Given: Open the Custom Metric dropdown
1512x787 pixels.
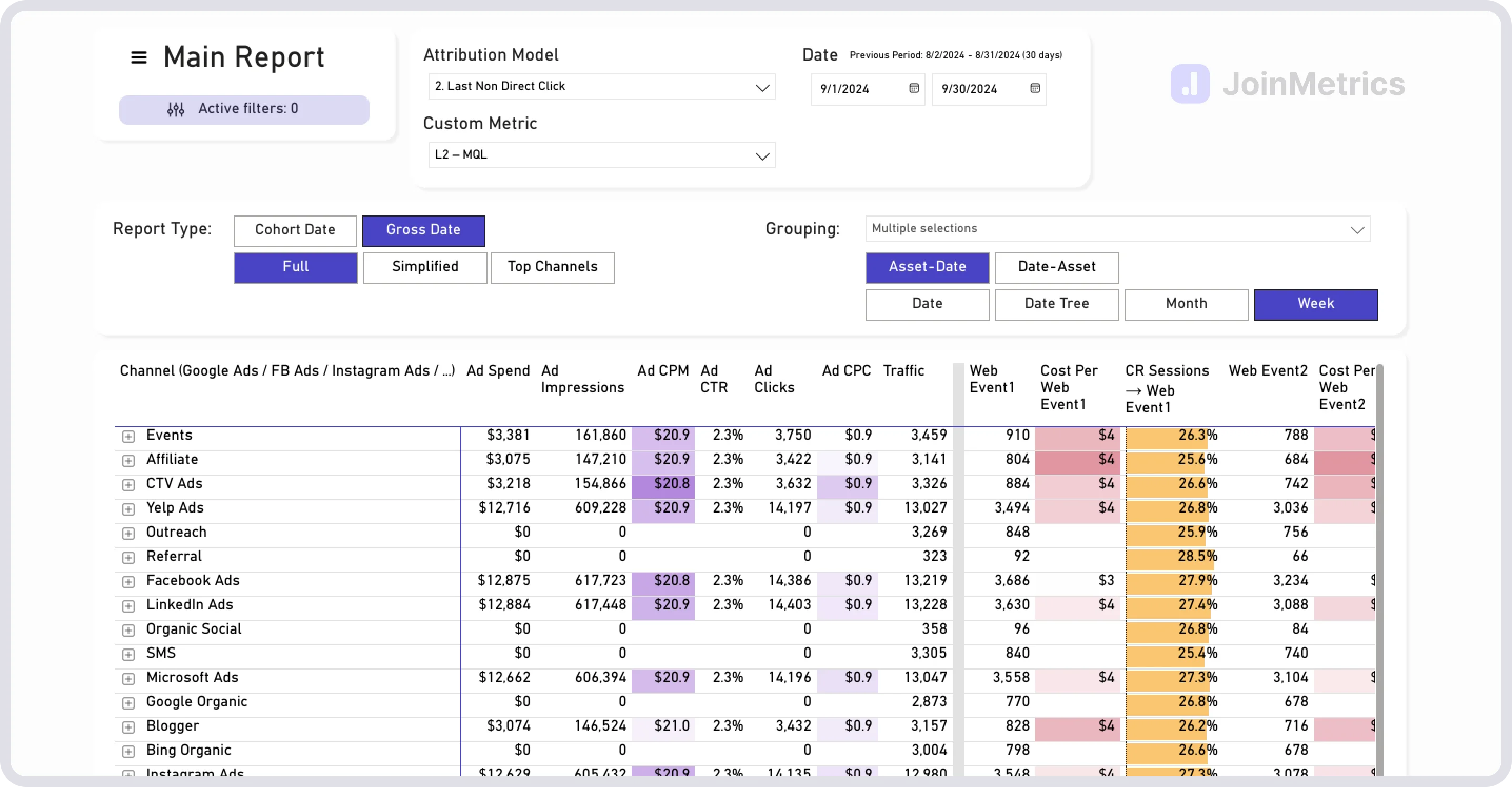Looking at the screenshot, I should click(x=602, y=155).
